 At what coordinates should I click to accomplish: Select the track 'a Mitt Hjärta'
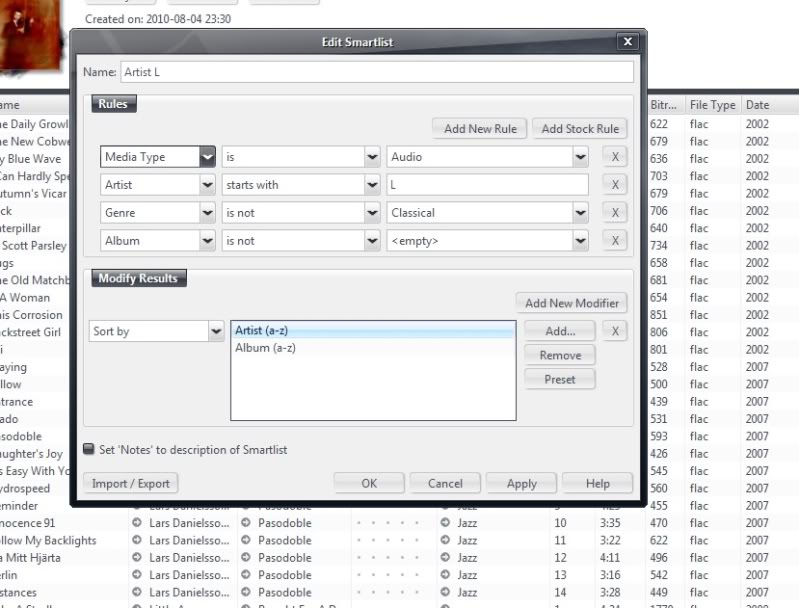(x=31, y=558)
